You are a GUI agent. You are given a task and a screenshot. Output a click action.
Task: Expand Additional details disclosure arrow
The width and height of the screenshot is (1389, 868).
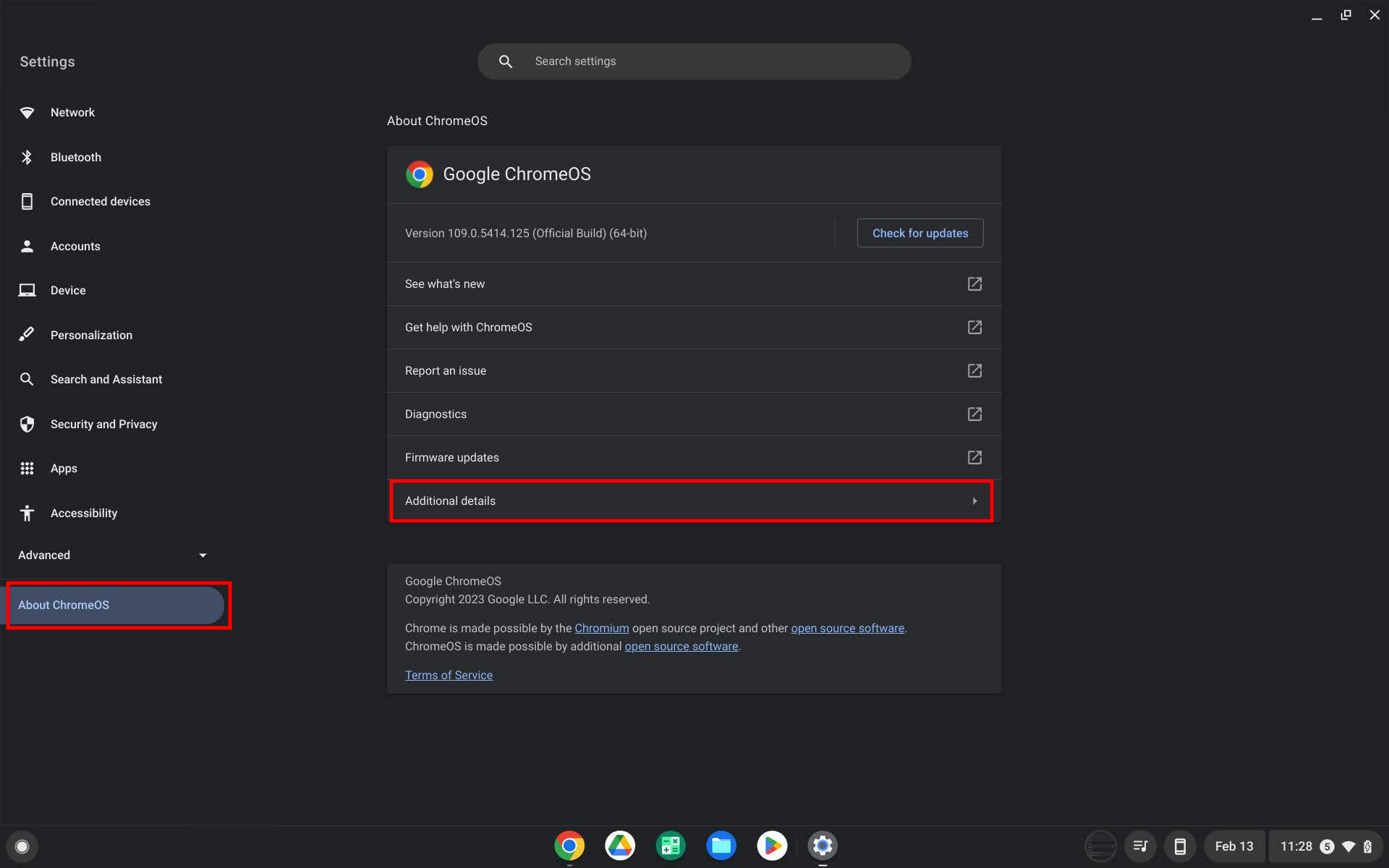tap(974, 500)
